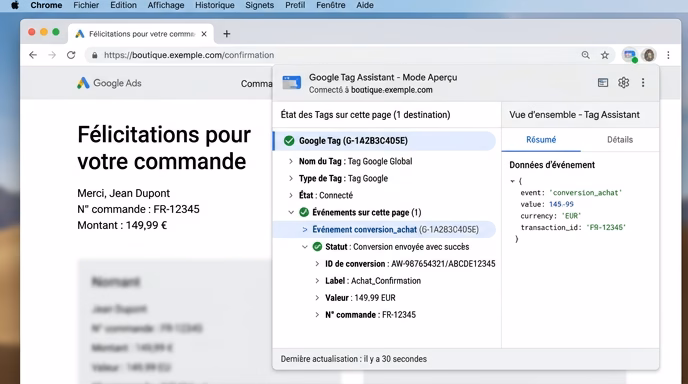Open a new browser tab
This screenshot has width=688, height=384.
pos(226,34)
